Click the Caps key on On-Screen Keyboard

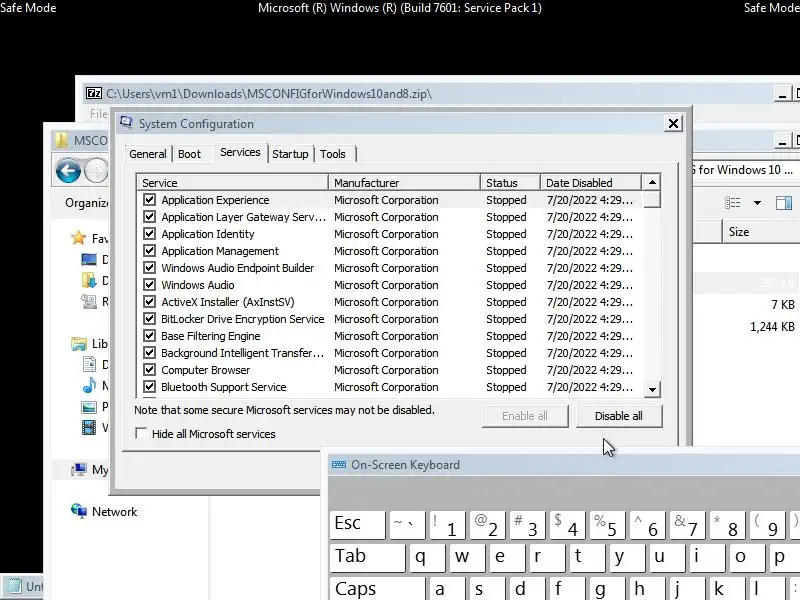[377, 589]
